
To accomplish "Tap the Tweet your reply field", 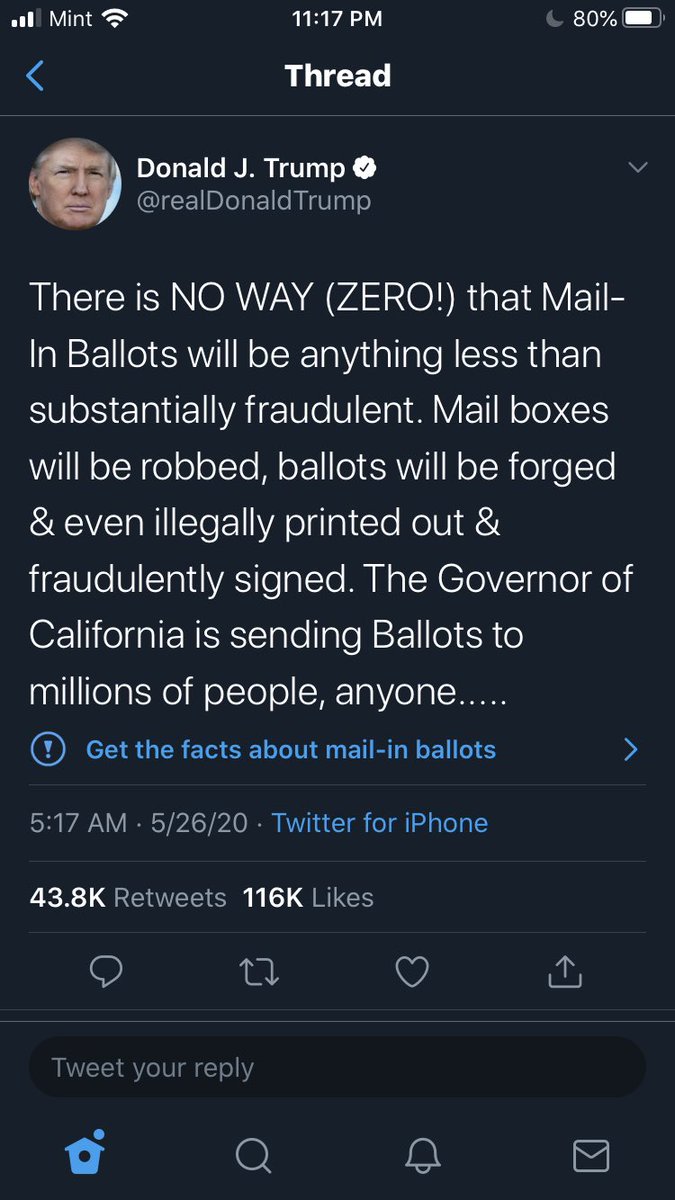I will 336,1068.
